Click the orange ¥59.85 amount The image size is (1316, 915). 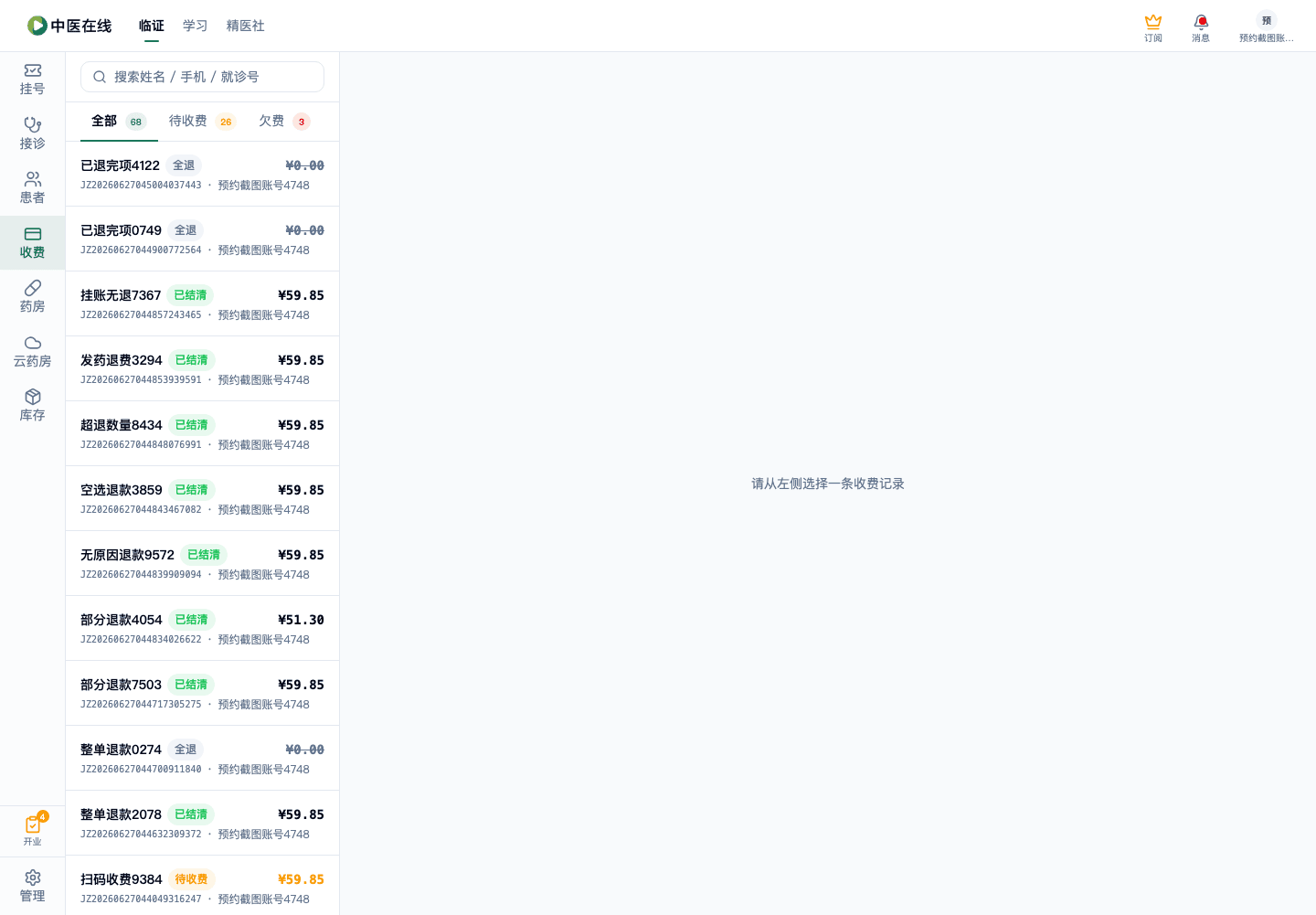click(301, 879)
